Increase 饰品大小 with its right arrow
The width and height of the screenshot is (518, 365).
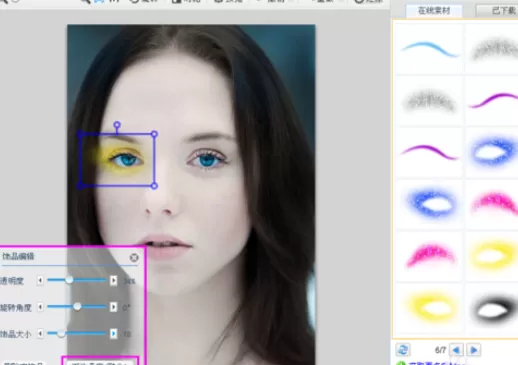click(113, 333)
